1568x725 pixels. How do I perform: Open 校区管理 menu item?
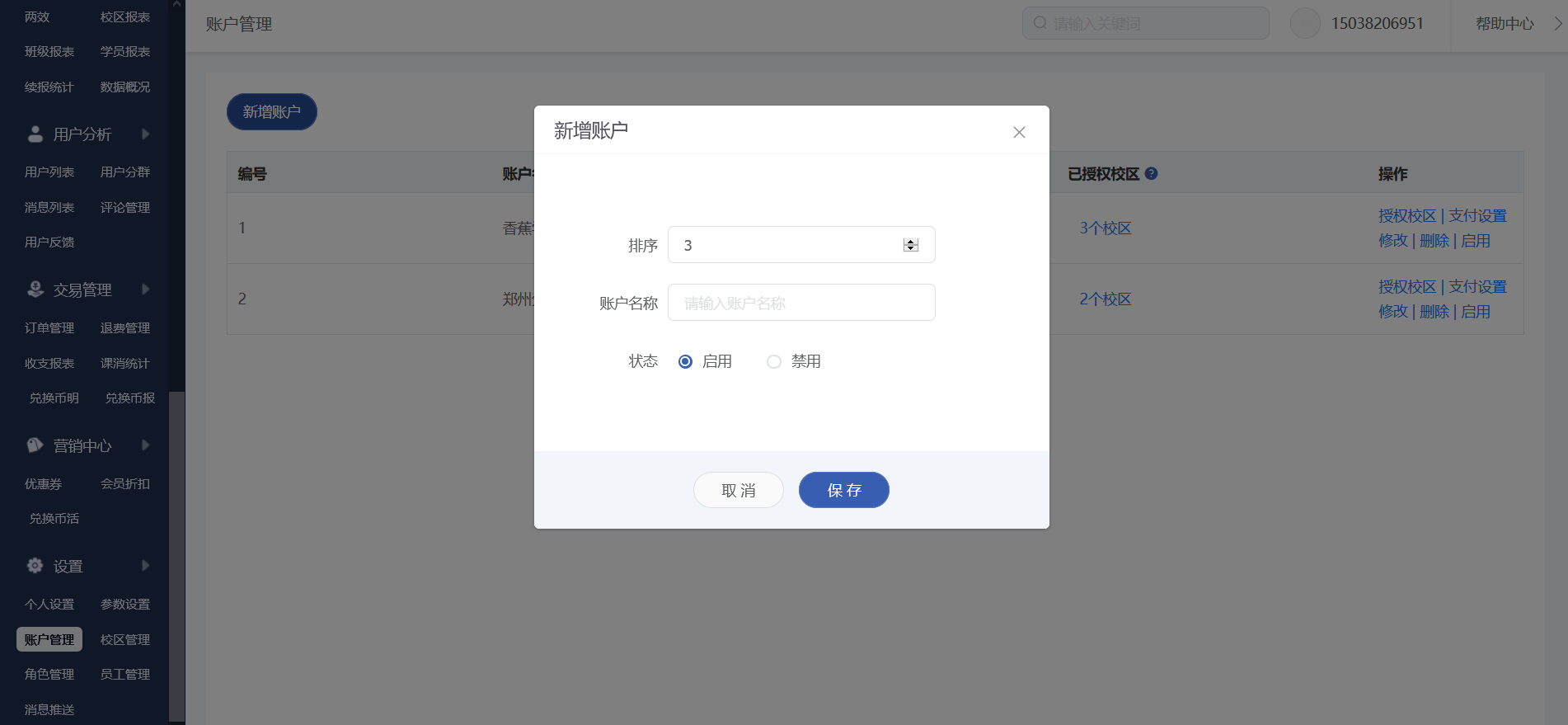125,639
